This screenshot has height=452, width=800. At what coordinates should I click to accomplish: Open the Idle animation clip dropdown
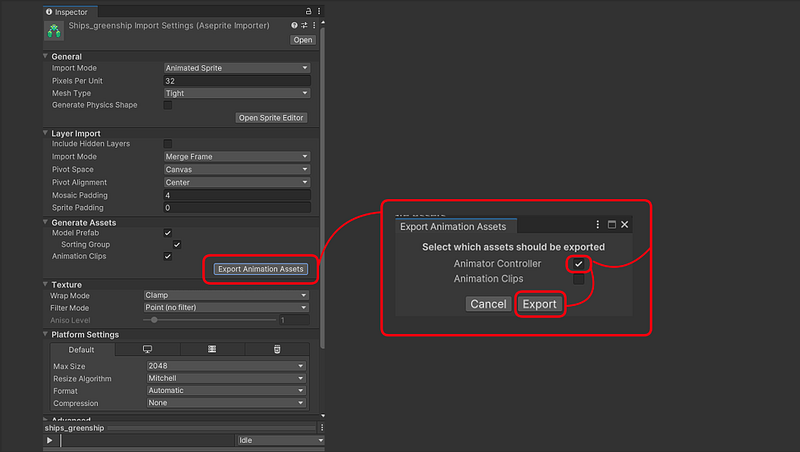click(280, 440)
